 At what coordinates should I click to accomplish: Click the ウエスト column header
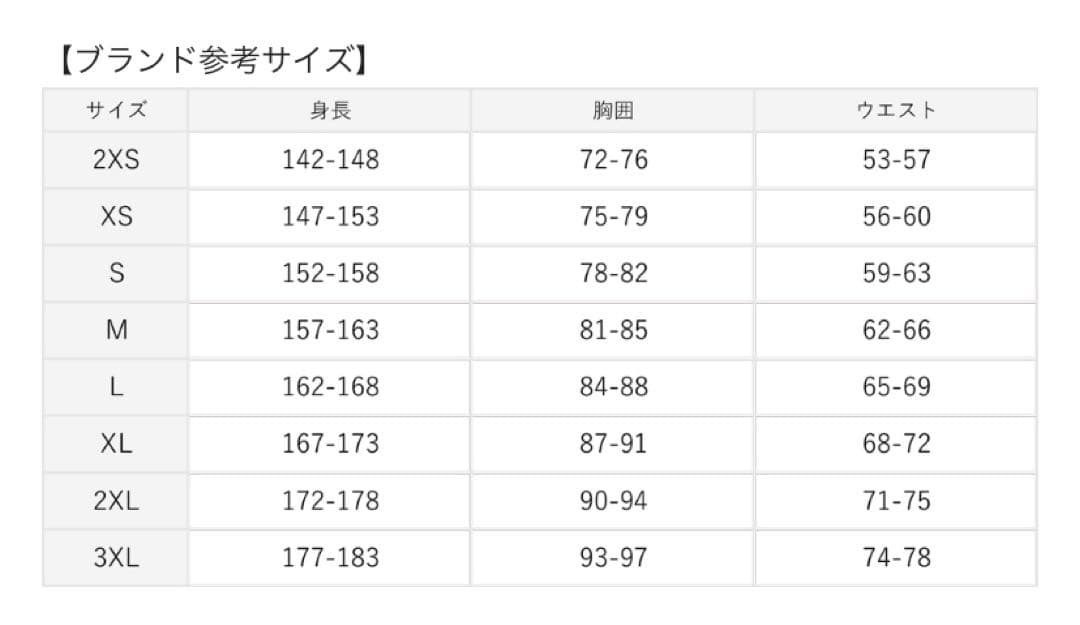tap(896, 111)
